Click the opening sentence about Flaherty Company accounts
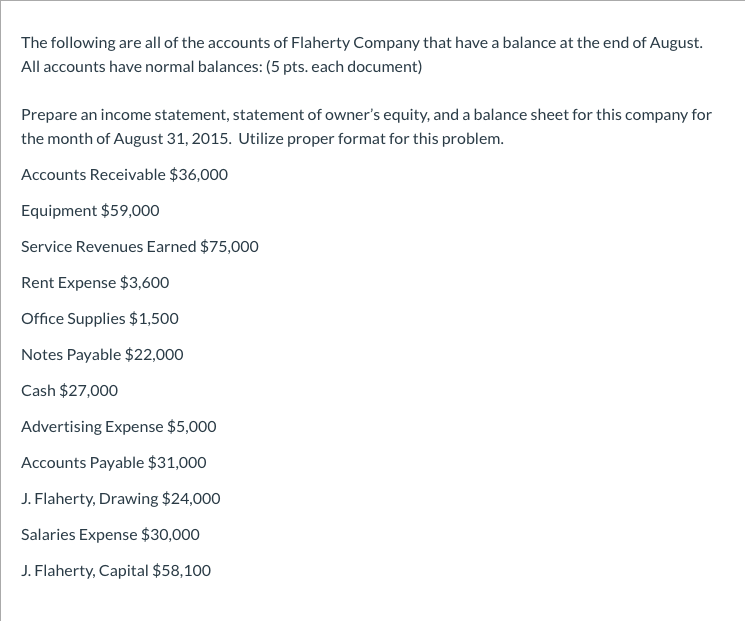 pyautogui.click(x=362, y=43)
